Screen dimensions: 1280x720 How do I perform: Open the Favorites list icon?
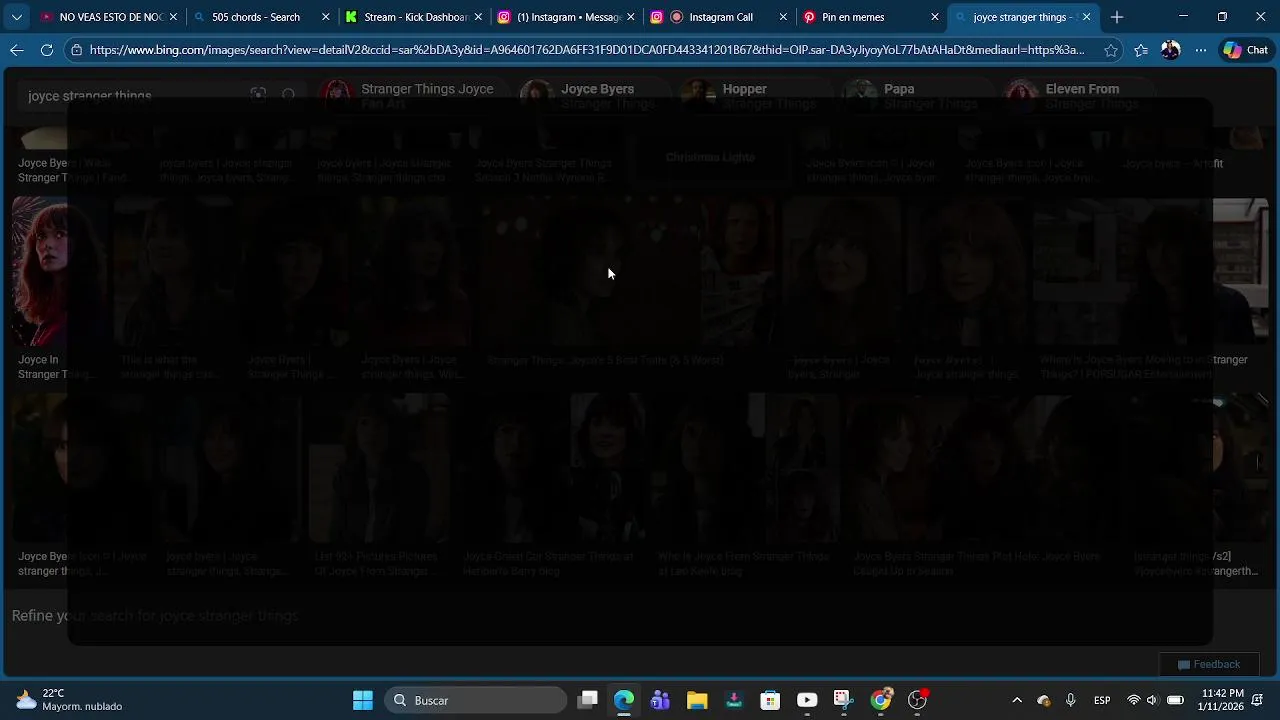coord(1141,49)
